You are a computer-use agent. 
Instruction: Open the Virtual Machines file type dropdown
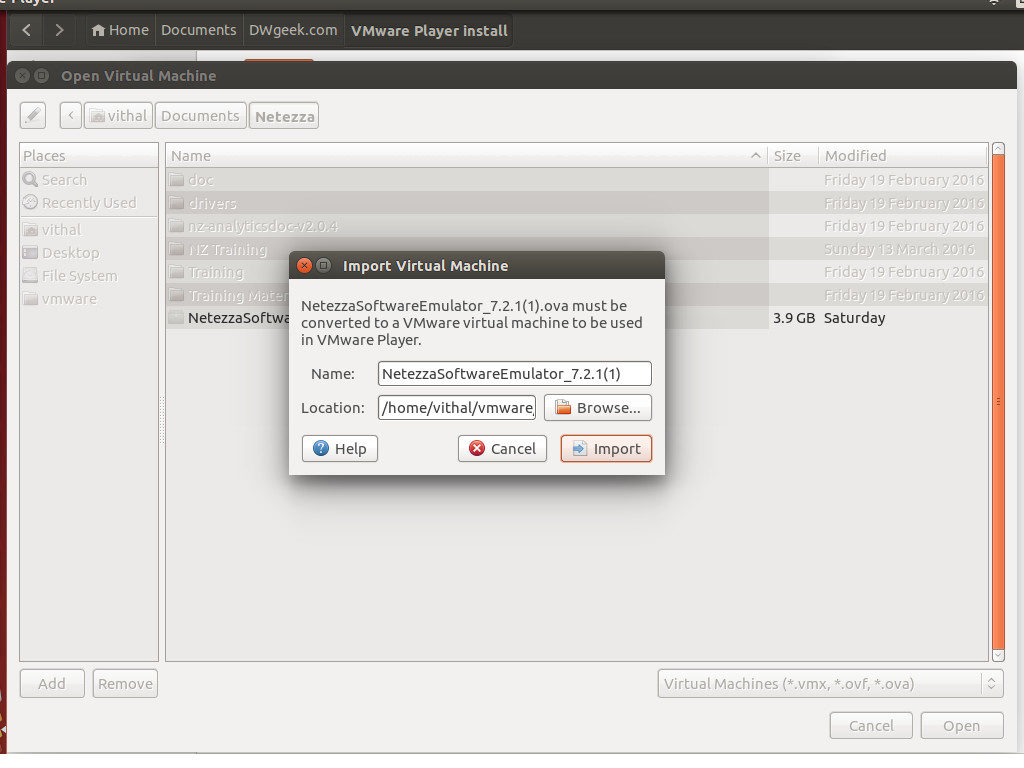click(x=830, y=684)
